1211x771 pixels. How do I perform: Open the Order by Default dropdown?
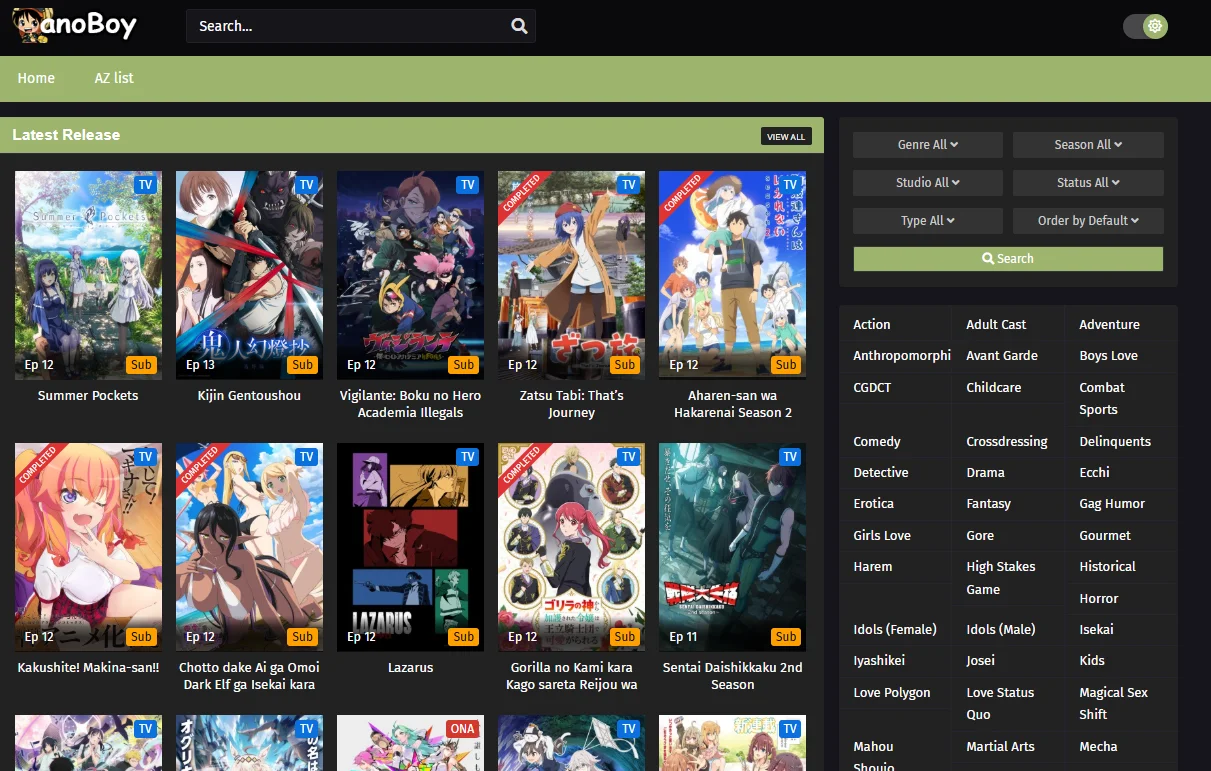1088,221
